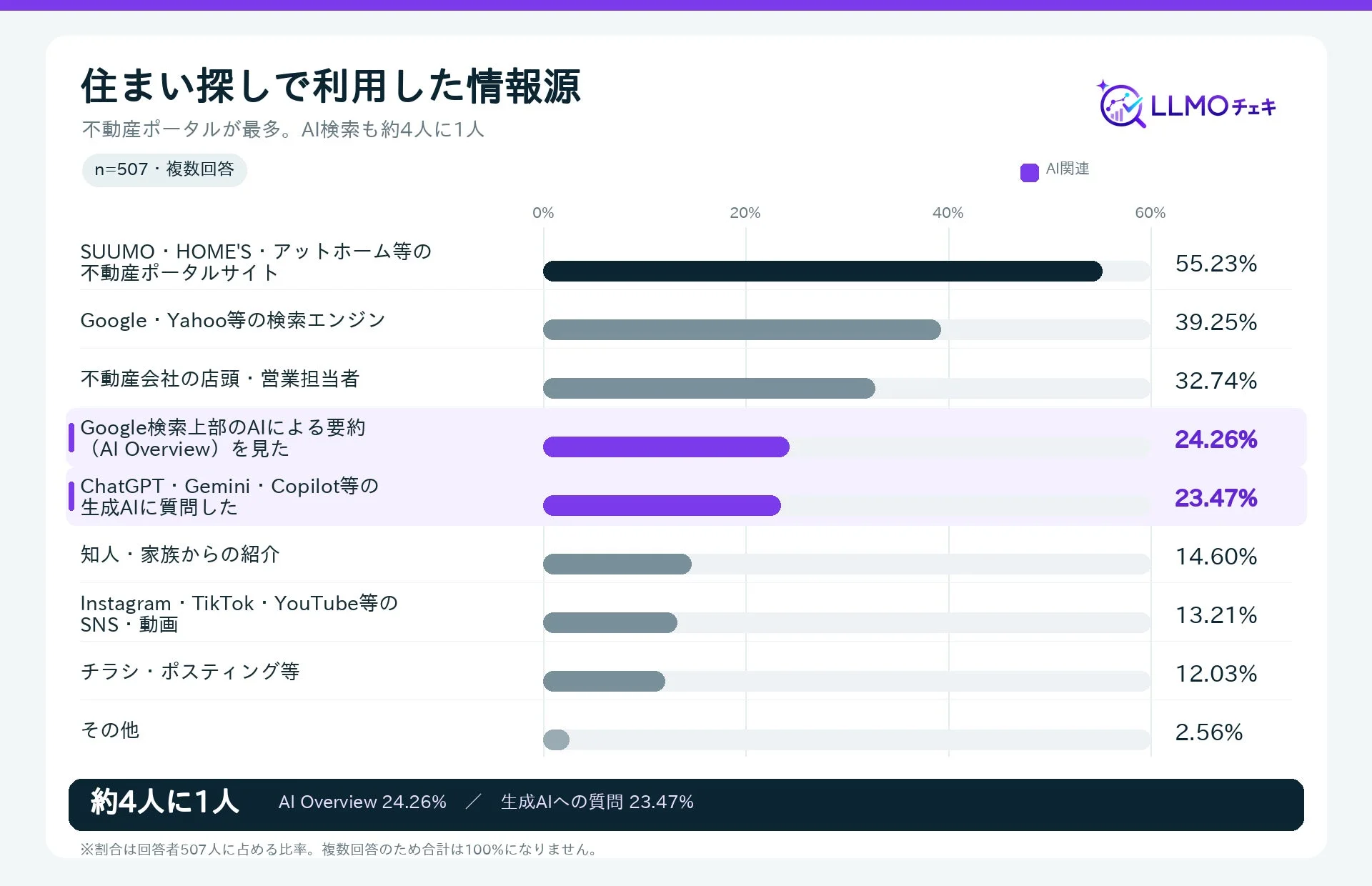Click the 55.23% value
The width and height of the screenshot is (1372, 886).
[1216, 264]
